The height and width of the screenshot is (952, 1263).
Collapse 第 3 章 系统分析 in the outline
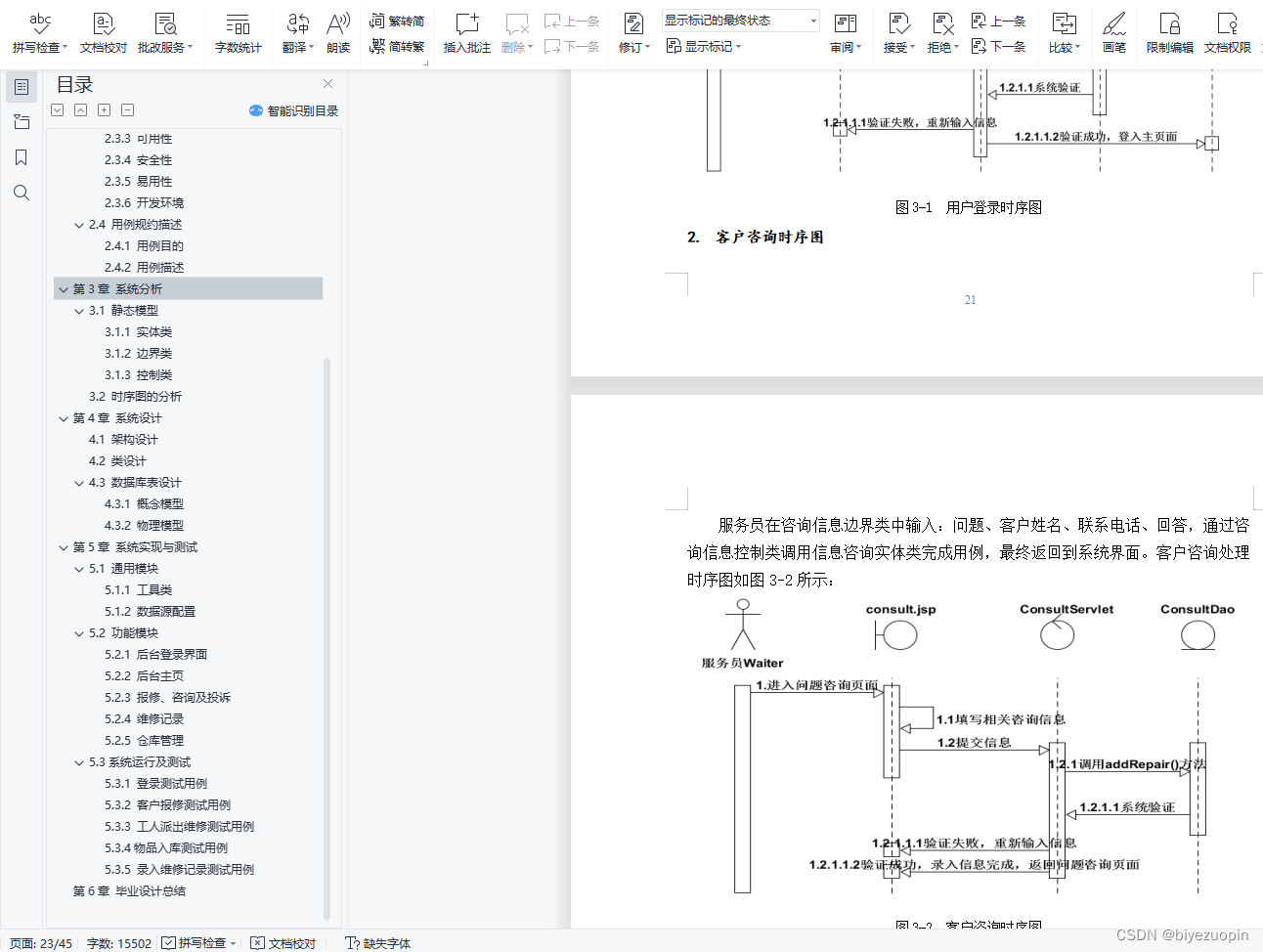pyautogui.click(x=63, y=288)
